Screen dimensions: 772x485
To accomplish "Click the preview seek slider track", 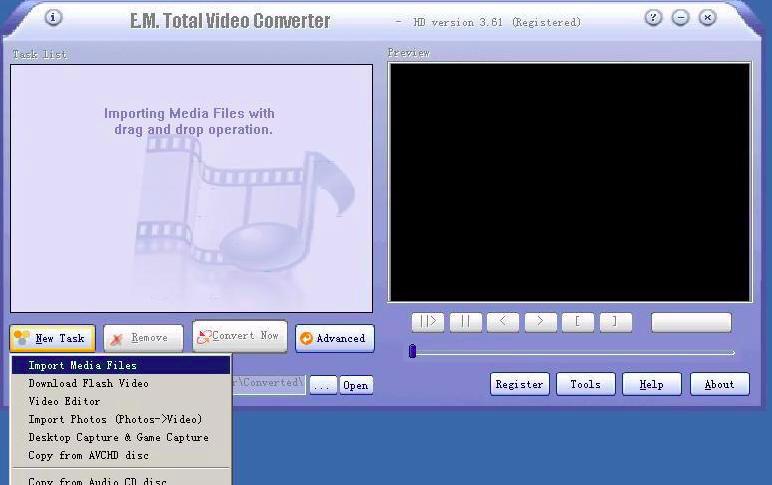I will coord(575,353).
